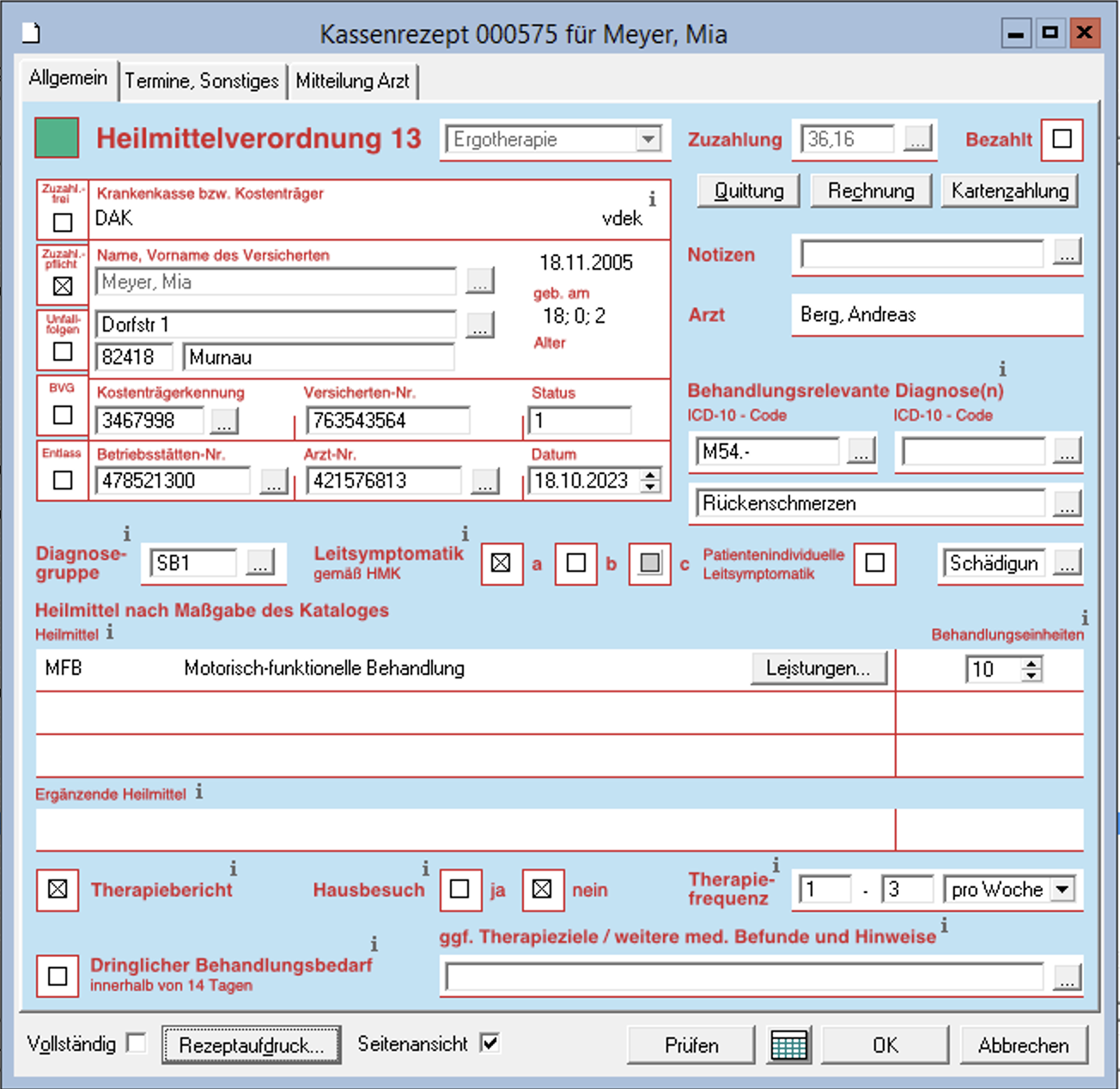Open ICD-10 lookup beside M54.- code
The width and height of the screenshot is (1120, 1089).
(861, 451)
